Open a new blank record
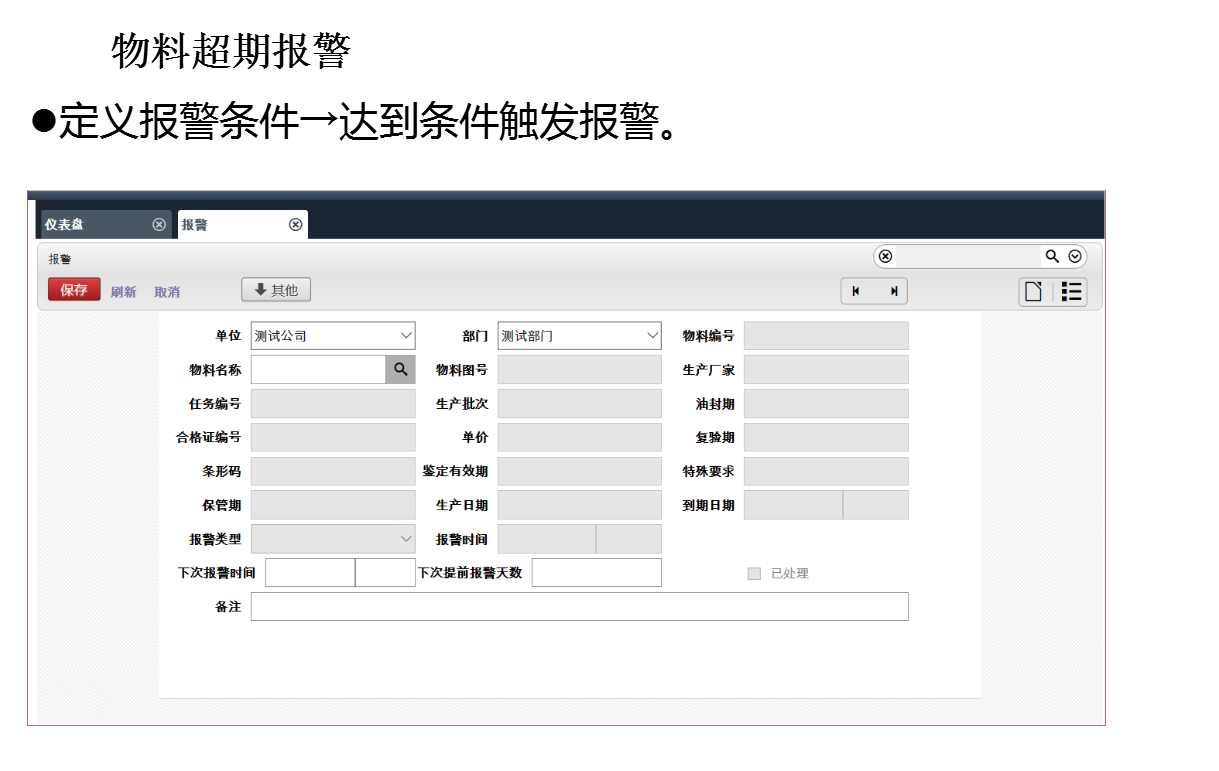Screen dimensions: 1219x771 click(x=1034, y=292)
